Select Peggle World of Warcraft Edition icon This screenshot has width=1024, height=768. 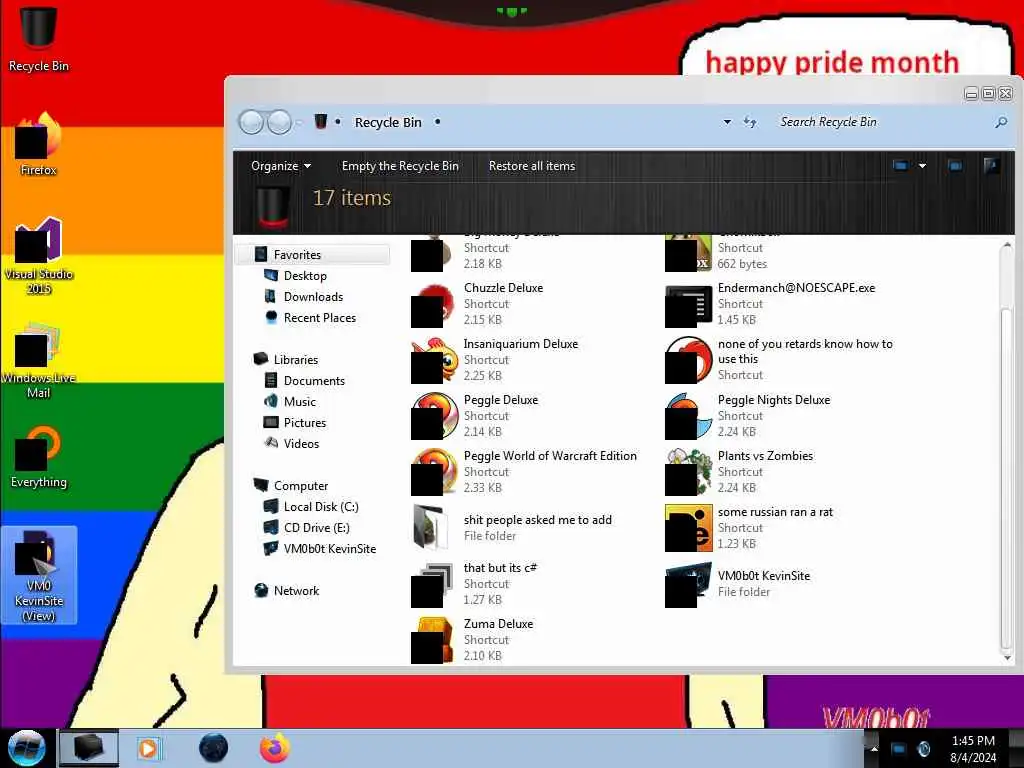pyautogui.click(x=434, y=472)
